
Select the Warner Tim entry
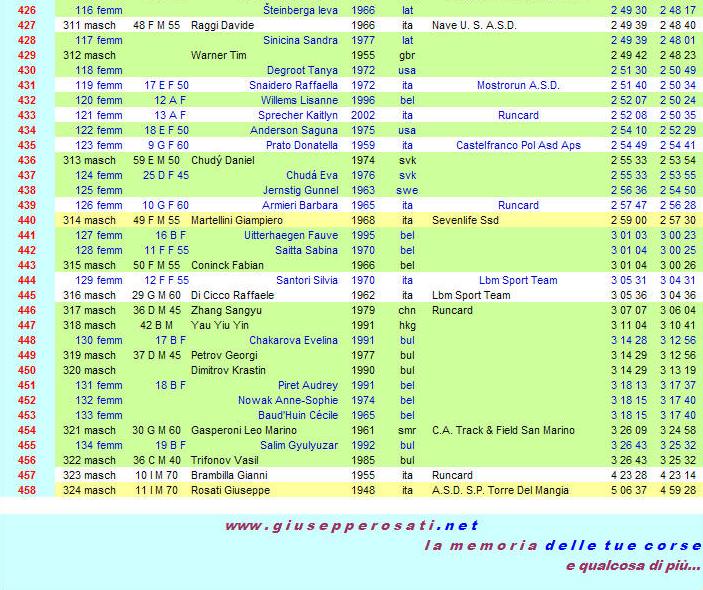point(220,55)
